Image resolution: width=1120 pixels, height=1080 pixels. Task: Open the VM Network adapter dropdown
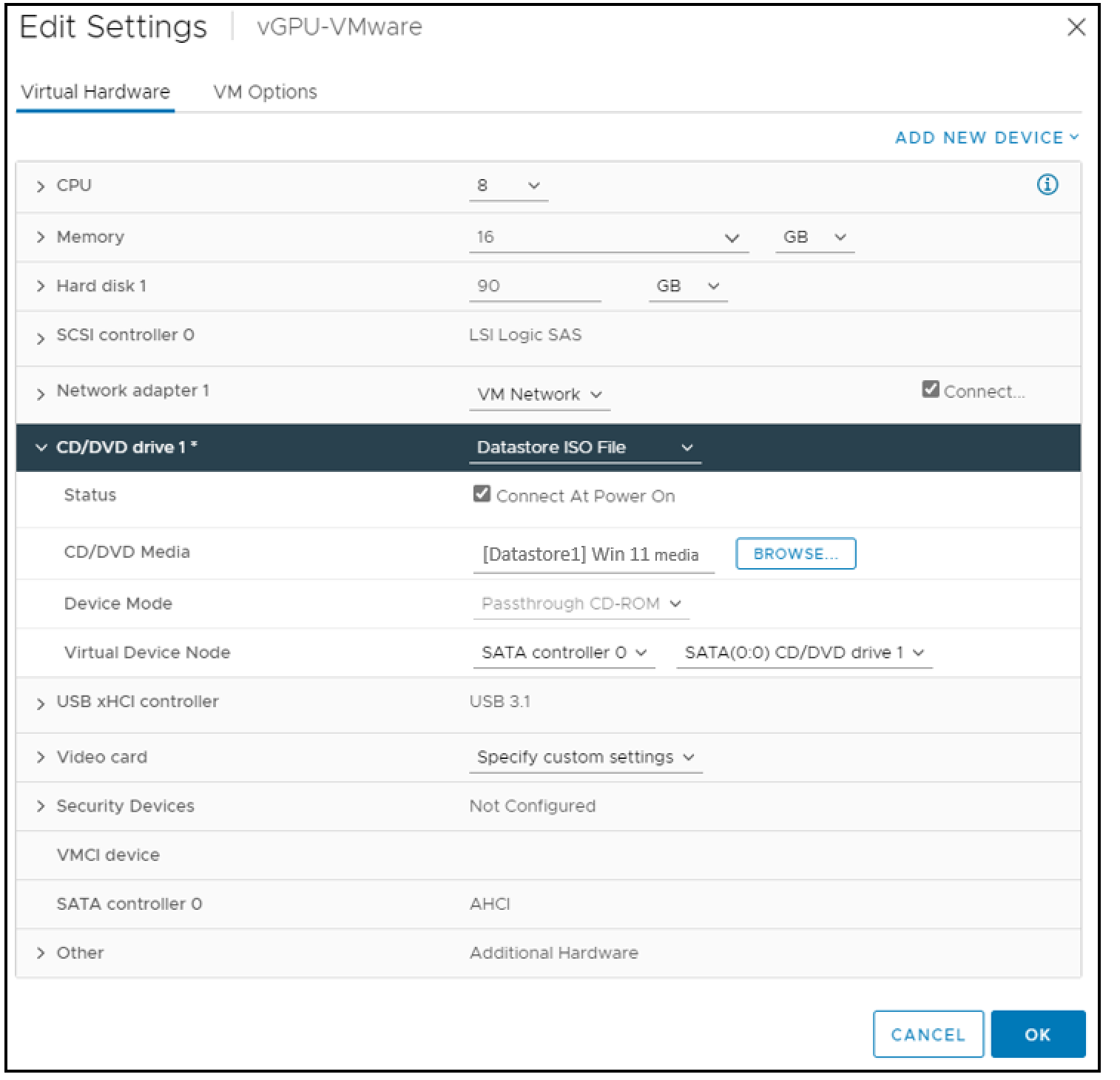[x=539, y=394]
